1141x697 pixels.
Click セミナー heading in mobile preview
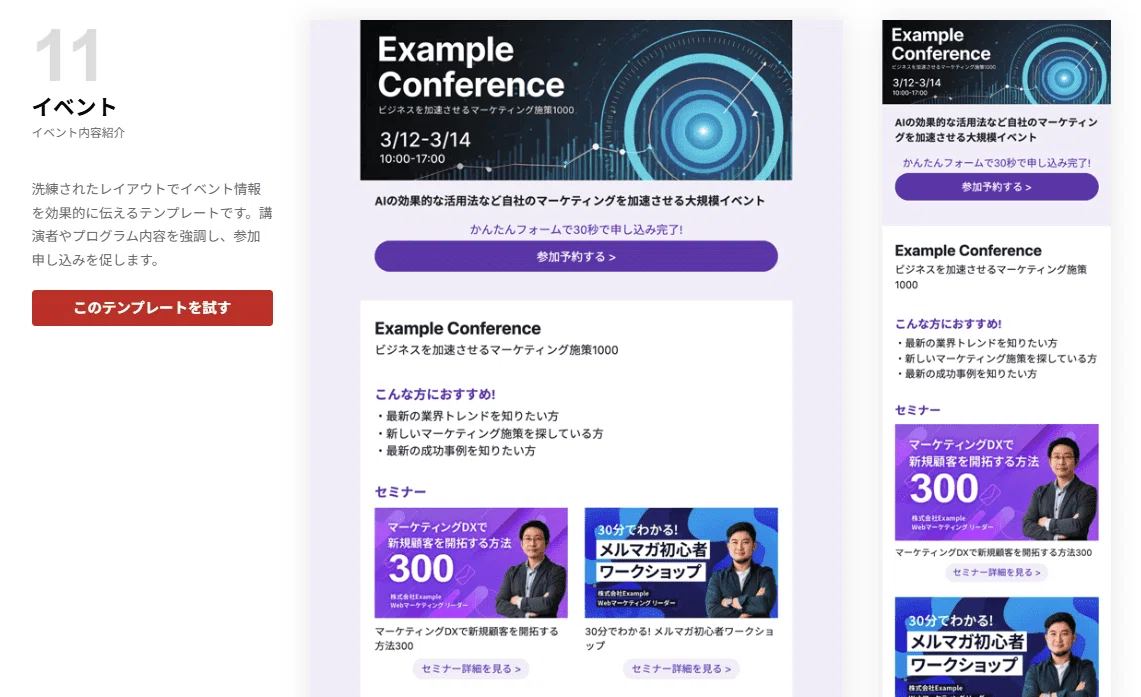pyautogui.click(x=918, y=410)
